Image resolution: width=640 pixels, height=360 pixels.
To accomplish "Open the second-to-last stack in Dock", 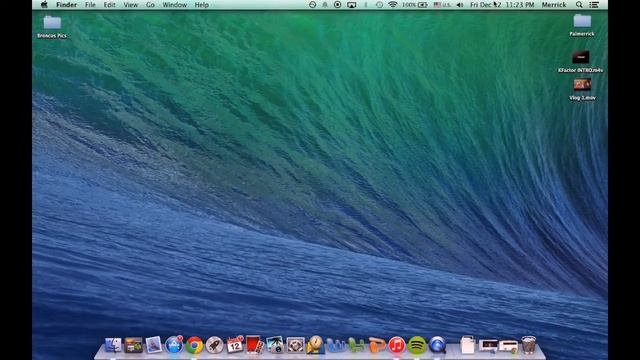I will tap(488, 345).
